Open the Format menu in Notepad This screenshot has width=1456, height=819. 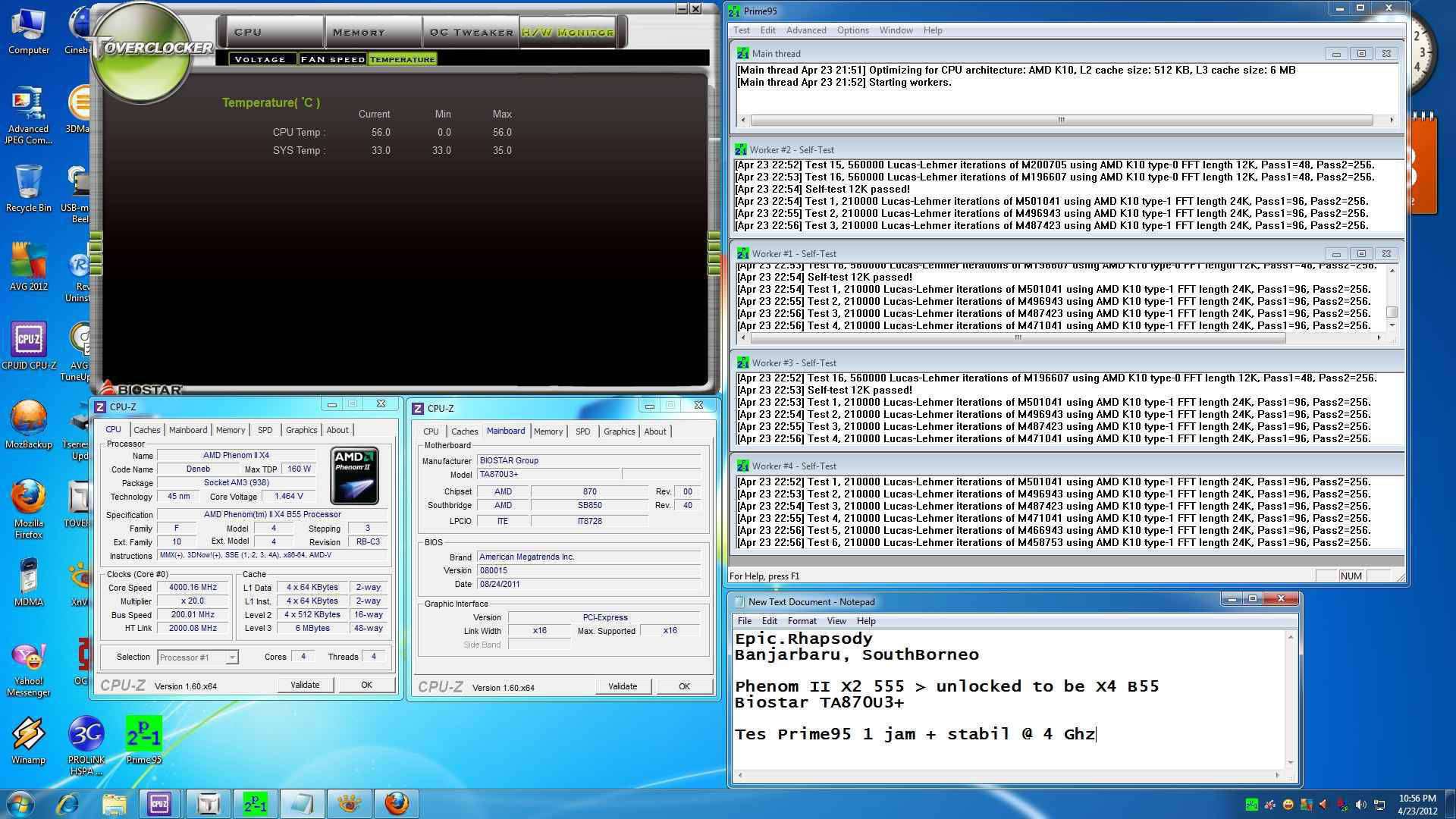802,621
